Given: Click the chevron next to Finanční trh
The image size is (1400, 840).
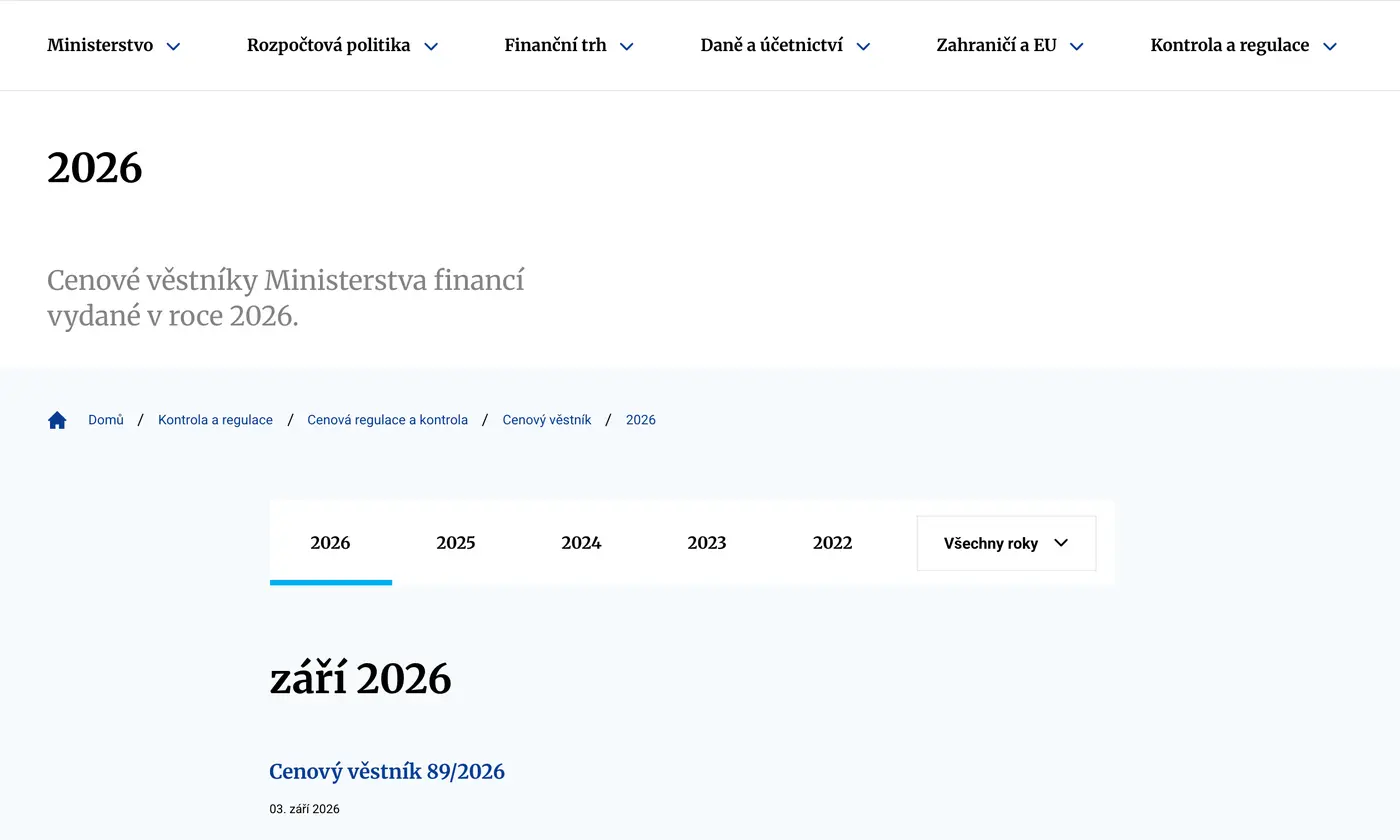Looking at the screenshot, I should pyautogui.click(x=627, y=46).
